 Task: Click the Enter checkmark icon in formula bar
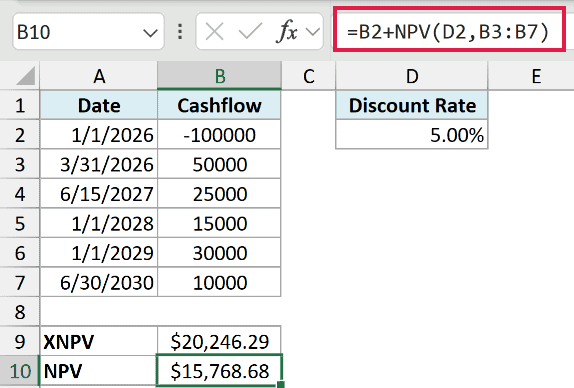[x=250, y=32]
